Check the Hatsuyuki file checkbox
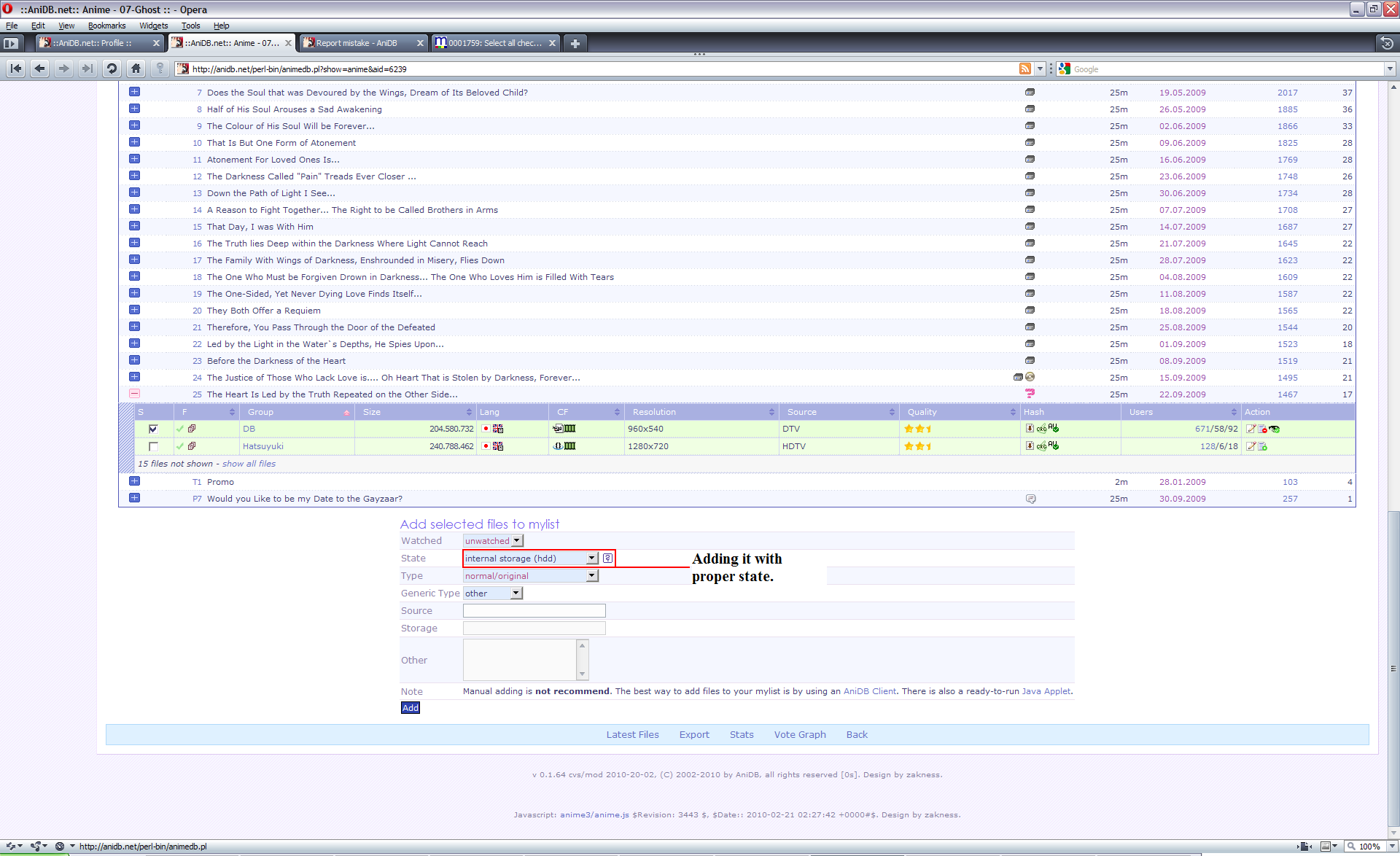 point(153,446)
